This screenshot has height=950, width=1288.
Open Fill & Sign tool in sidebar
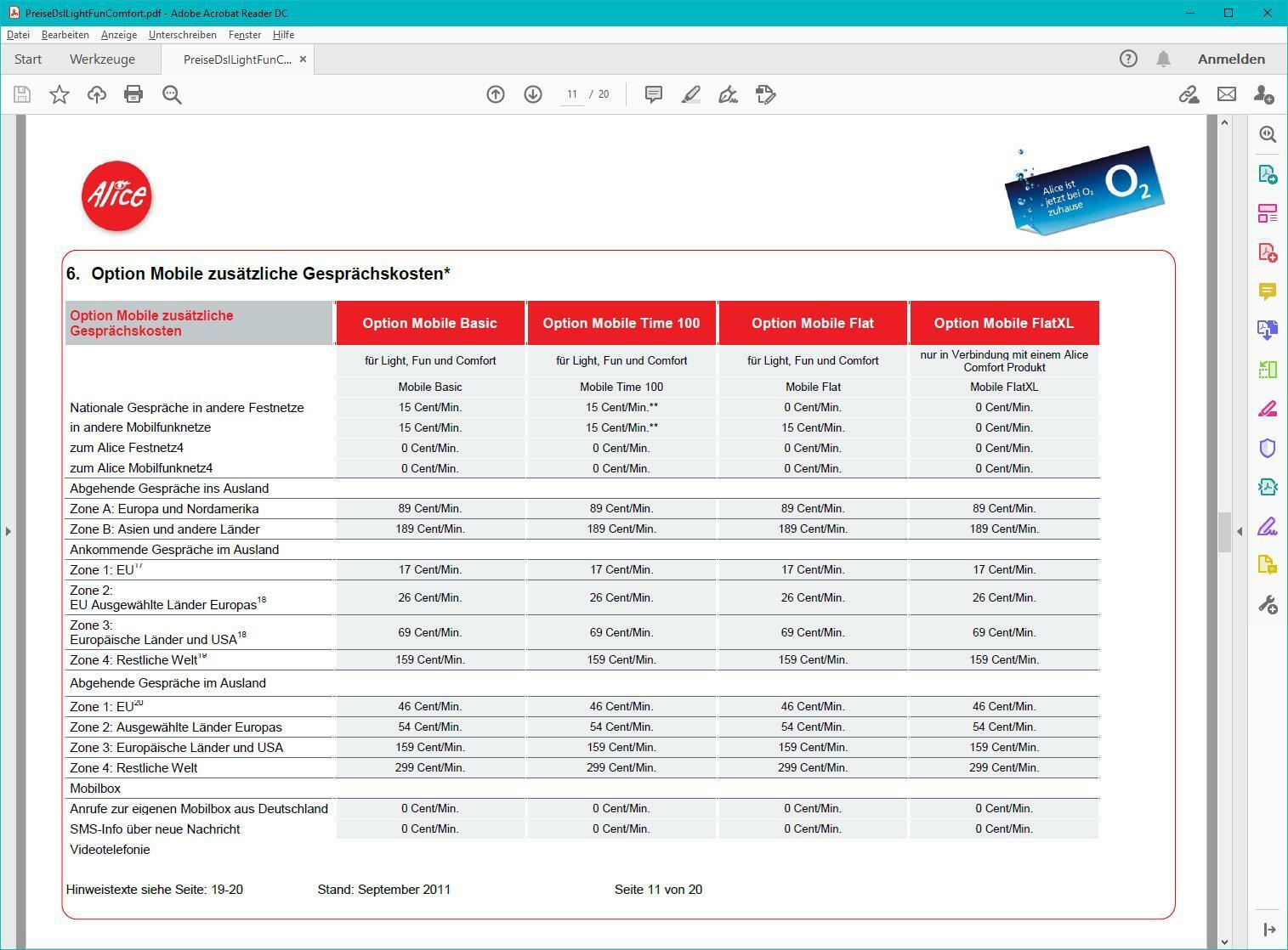pyautogui.click(x=1268, y=527)
